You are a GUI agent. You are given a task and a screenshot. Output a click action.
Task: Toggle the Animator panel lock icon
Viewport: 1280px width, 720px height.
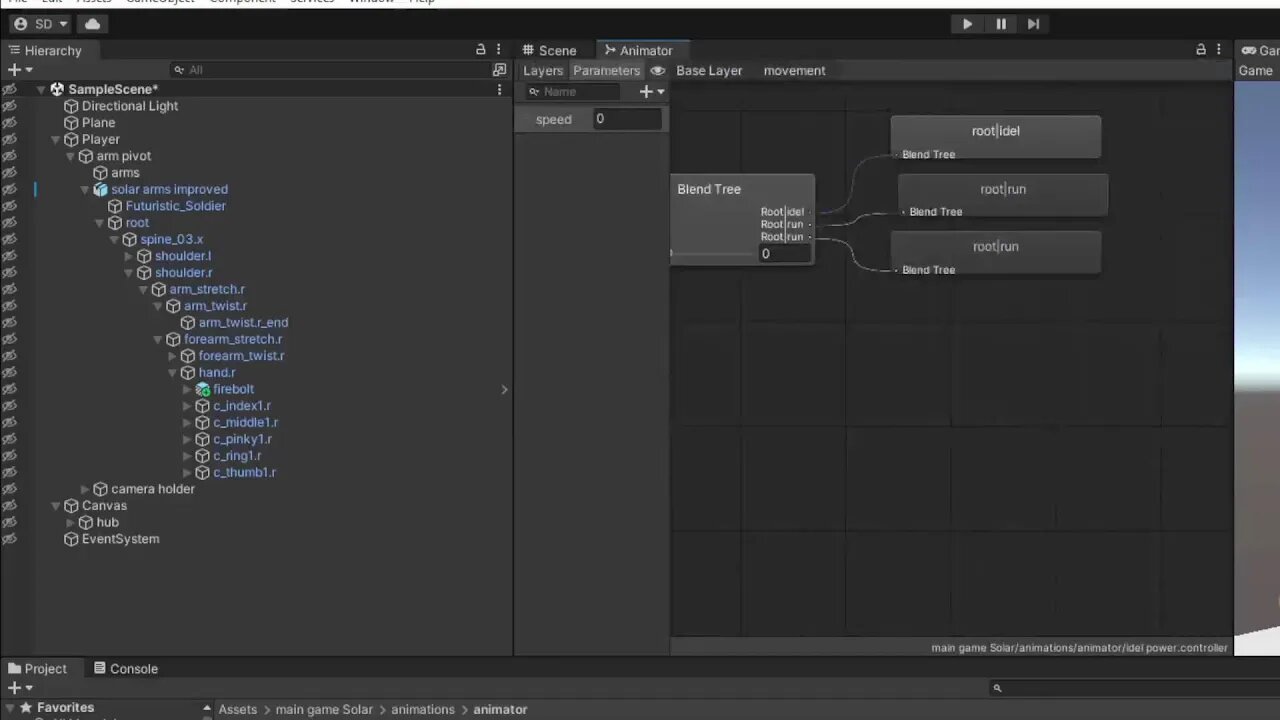(x=1201, y=50)
